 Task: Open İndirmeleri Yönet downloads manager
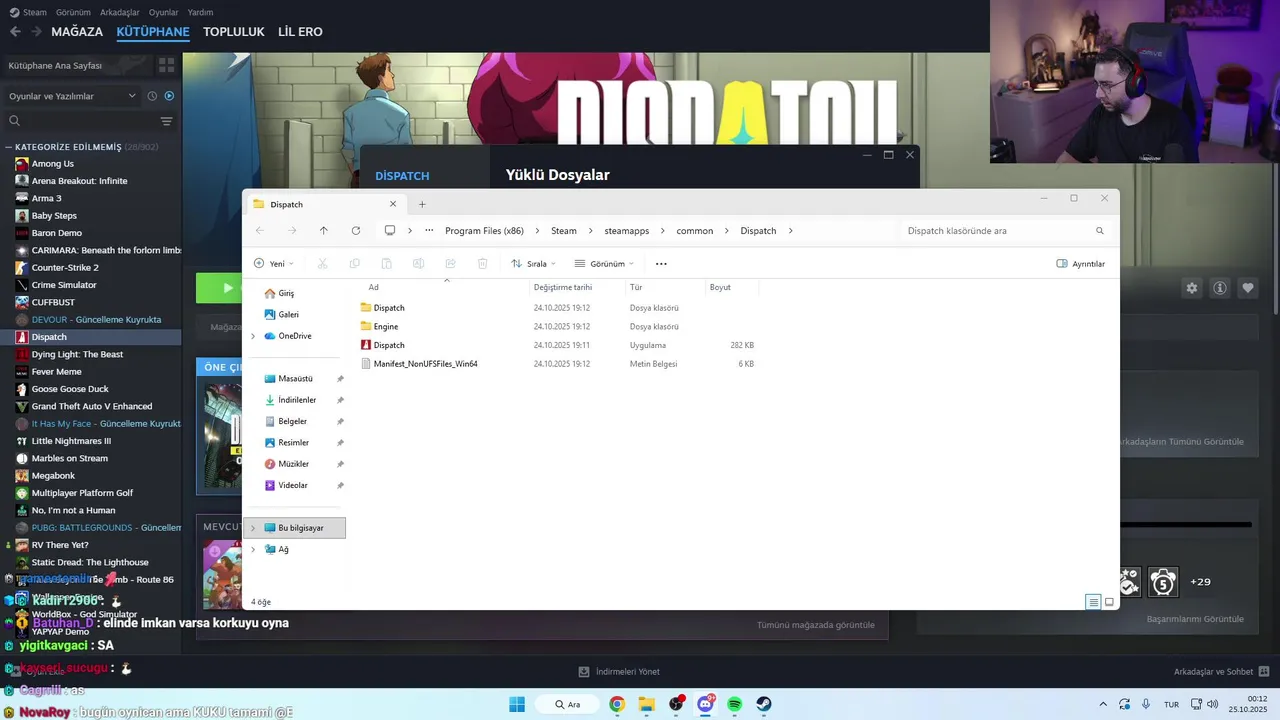point(619,671)
